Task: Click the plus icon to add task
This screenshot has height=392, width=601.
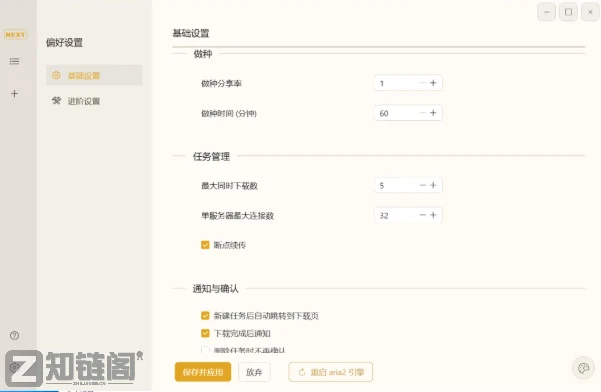Action: (x=14, y=93)
